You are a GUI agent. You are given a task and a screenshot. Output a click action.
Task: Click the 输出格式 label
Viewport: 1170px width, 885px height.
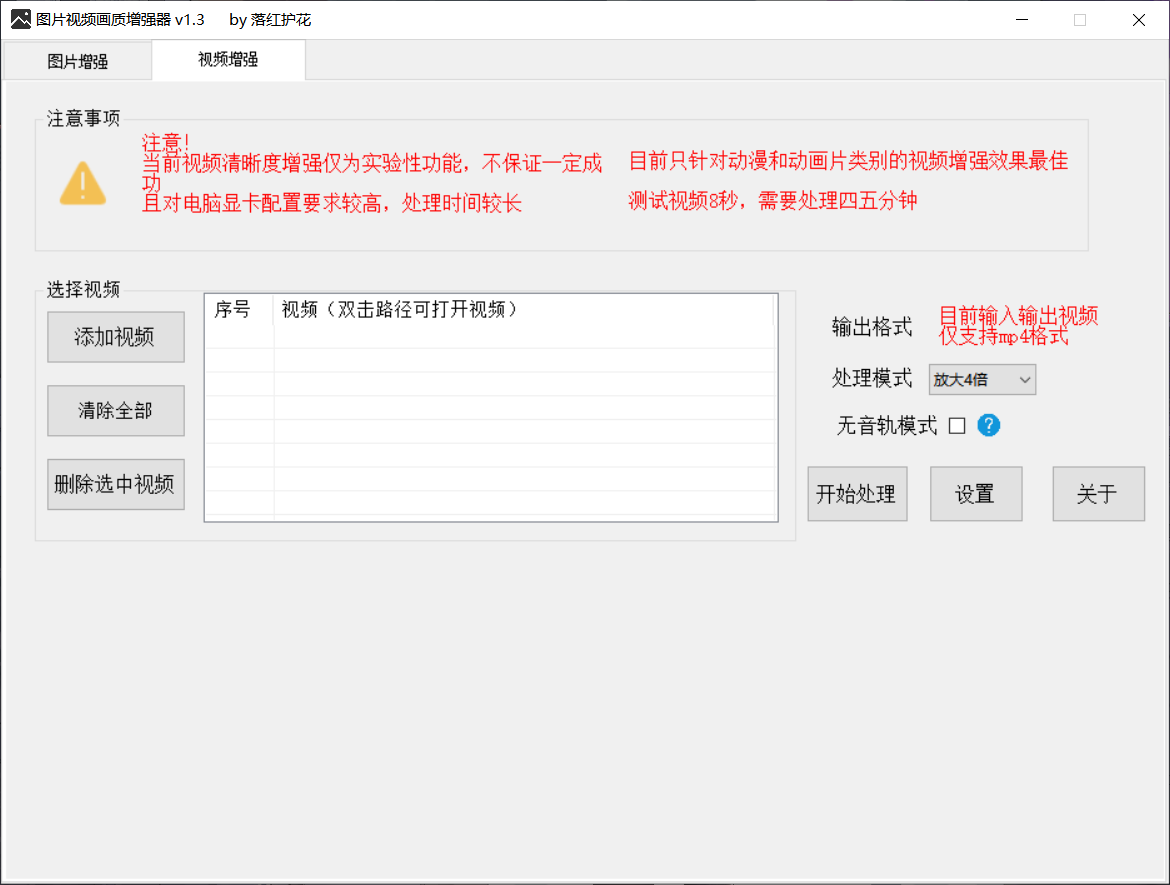(872, 326)
